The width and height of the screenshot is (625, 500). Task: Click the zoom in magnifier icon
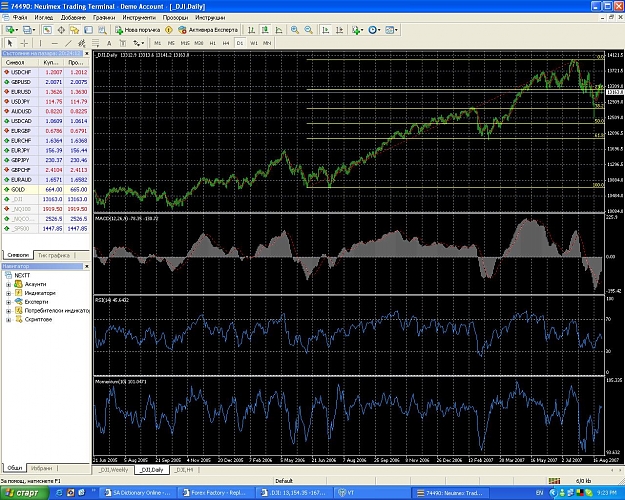295,30
